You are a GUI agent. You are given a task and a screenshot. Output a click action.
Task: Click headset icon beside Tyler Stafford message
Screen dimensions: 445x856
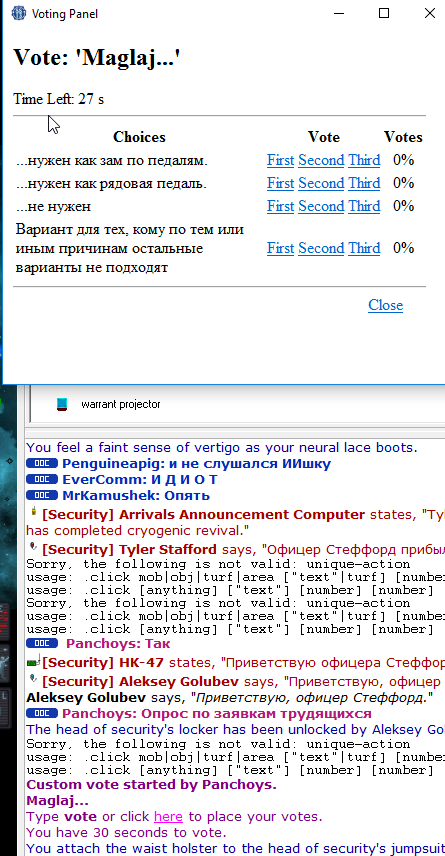point(34,546)
